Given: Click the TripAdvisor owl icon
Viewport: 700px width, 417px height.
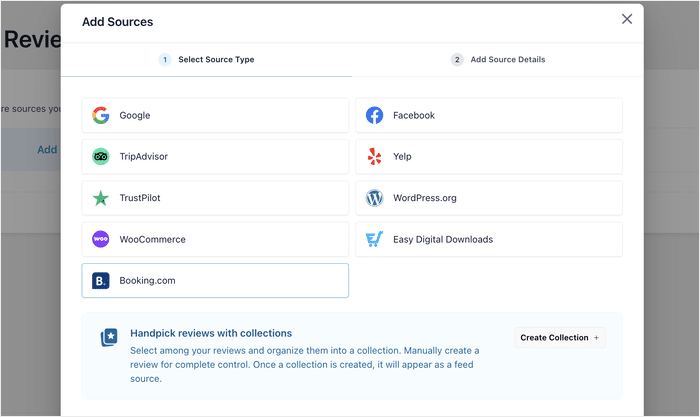Looking at the screenshot, I should 101,156.
